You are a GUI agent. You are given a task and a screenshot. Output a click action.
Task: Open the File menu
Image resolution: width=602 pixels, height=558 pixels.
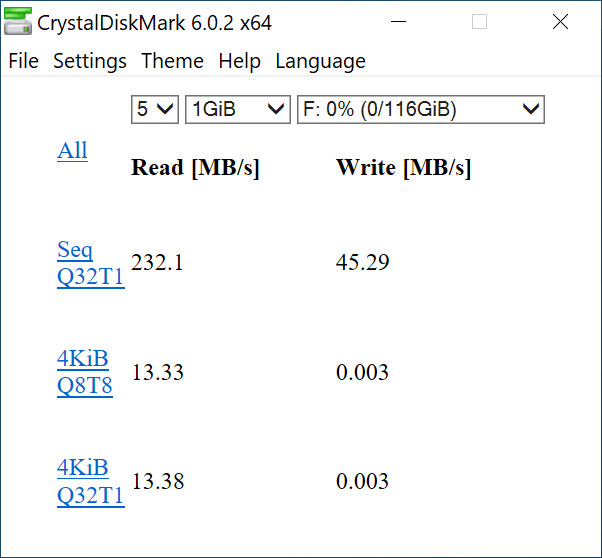23,61
